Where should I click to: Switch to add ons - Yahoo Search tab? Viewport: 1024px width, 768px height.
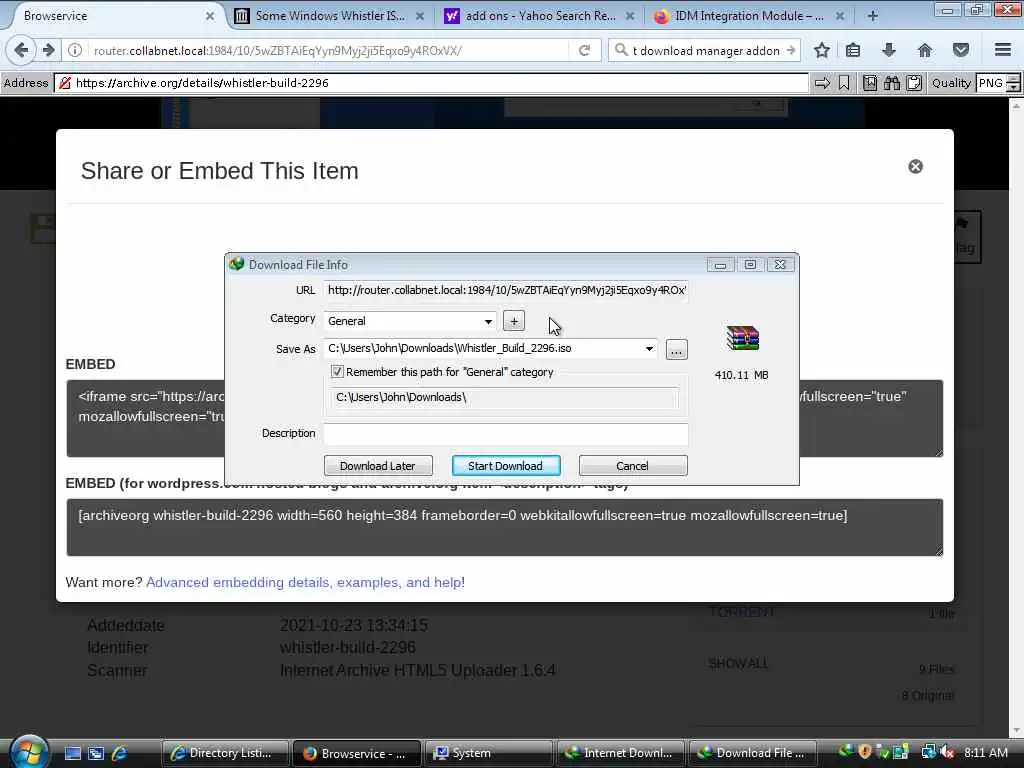tap(540, 16)
